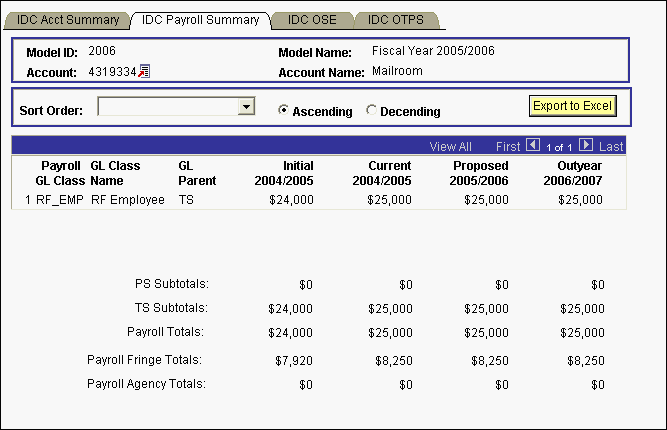
Task: Go to previous row with left arrow
Action: (532, 146)
